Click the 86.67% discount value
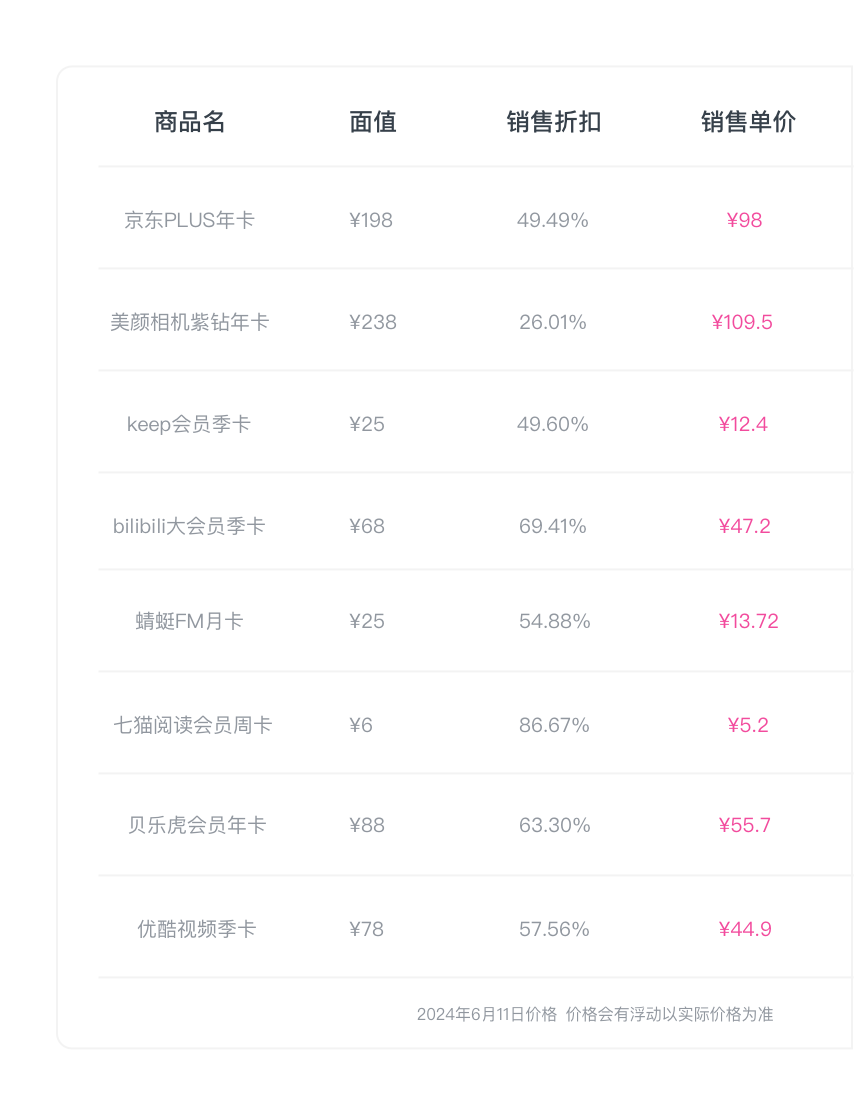Viewport: 856px width, 1098px height. click(554, 725)
